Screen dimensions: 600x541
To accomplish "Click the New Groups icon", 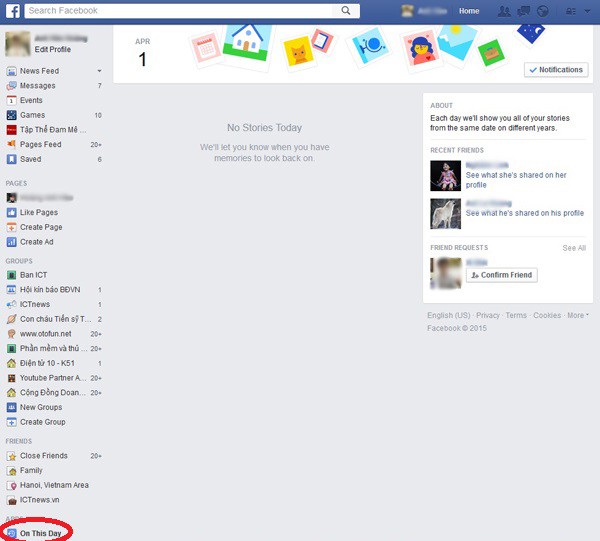I will pos(11,407).
